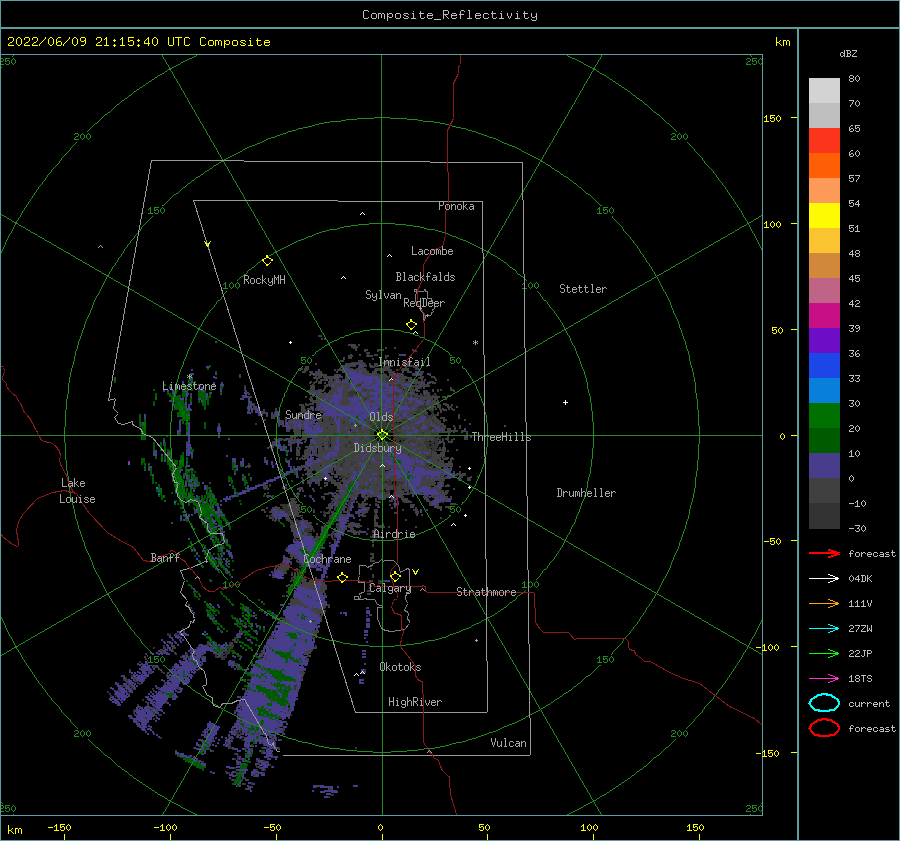Click the Vulcan city label
The width and height of the screenshot is (900, 841).
[509, 743]
